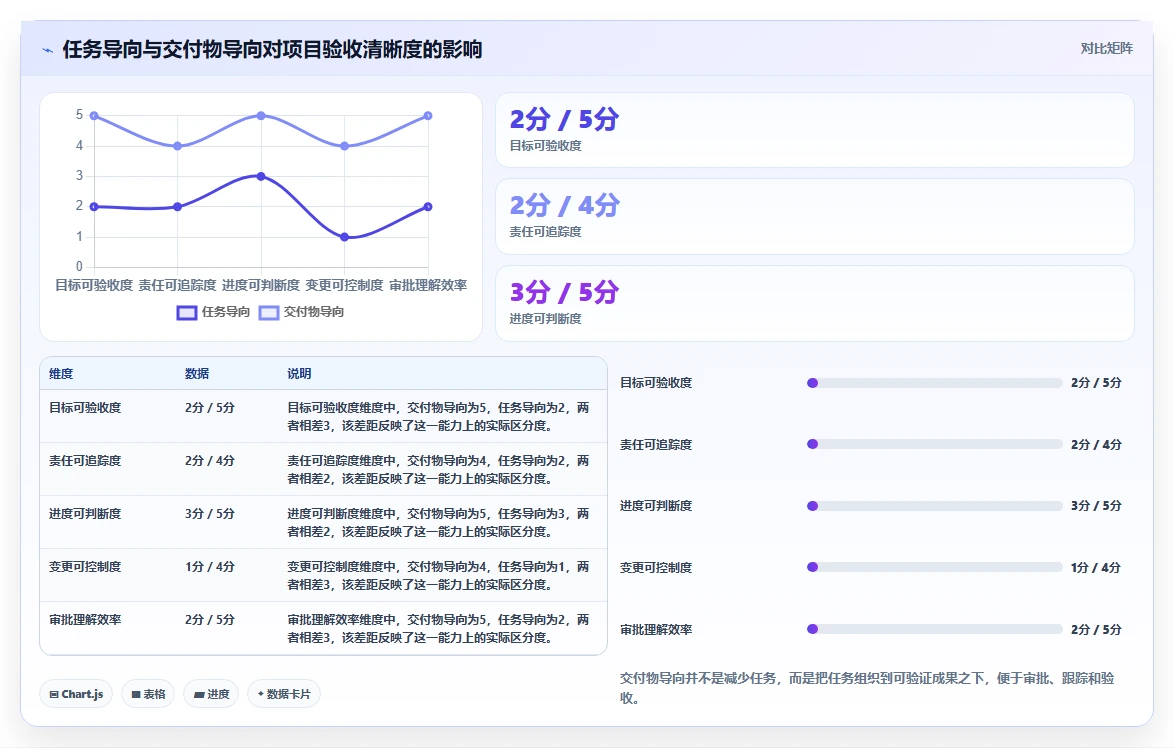Click the 目标可验收度 2分 / 5分 data card
Image resolution: width=1174 pixels, height=748 pixels.
coord(815,130)
